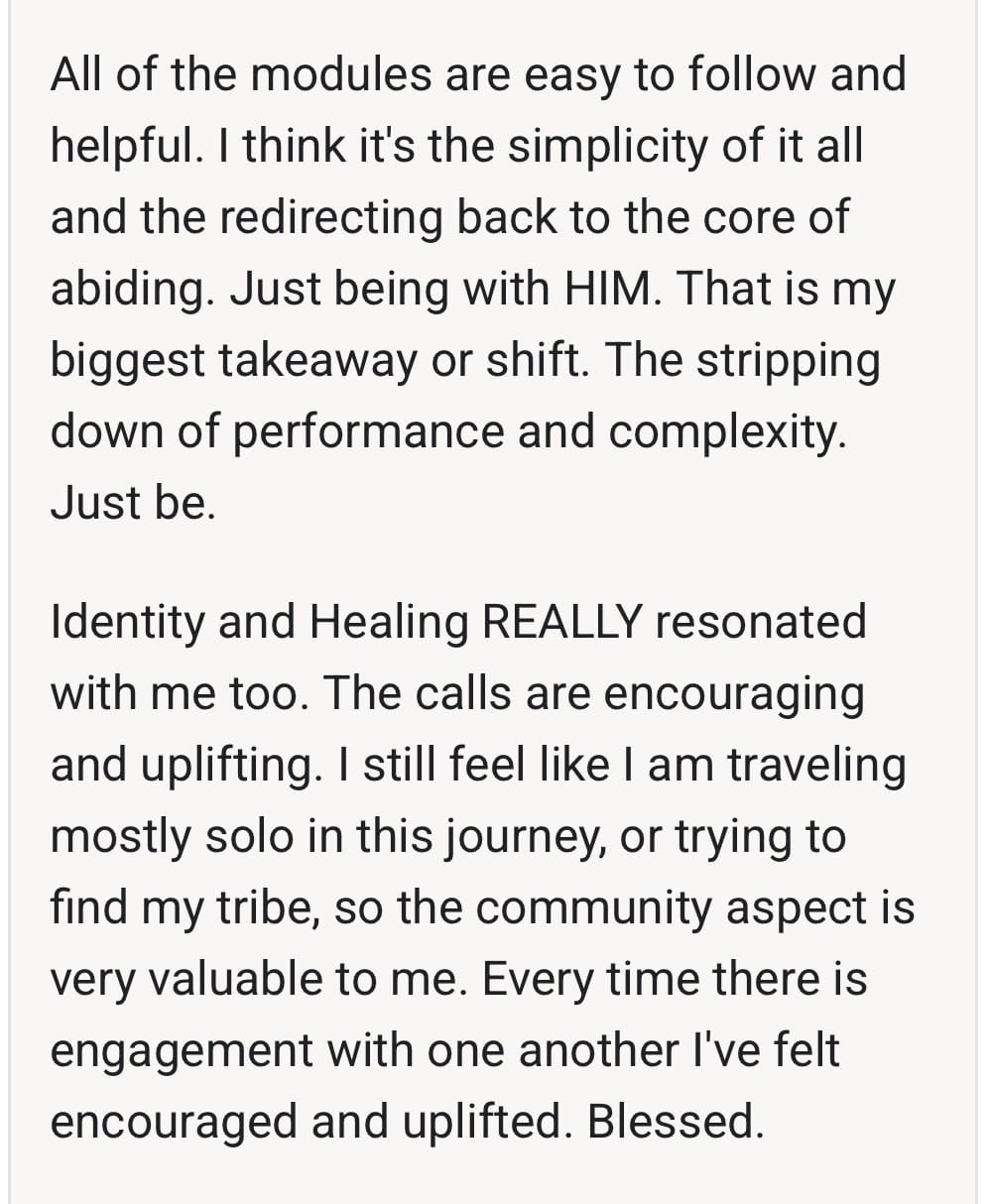
Task: Click the final word "Blessed"
Action: 675,1122
